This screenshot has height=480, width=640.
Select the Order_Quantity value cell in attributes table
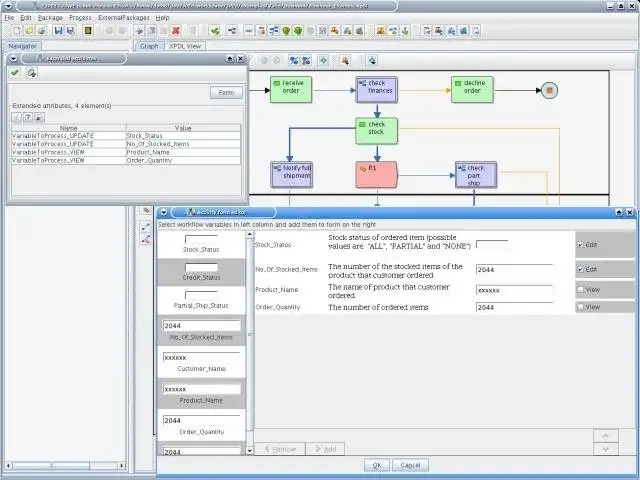[183, 160]
